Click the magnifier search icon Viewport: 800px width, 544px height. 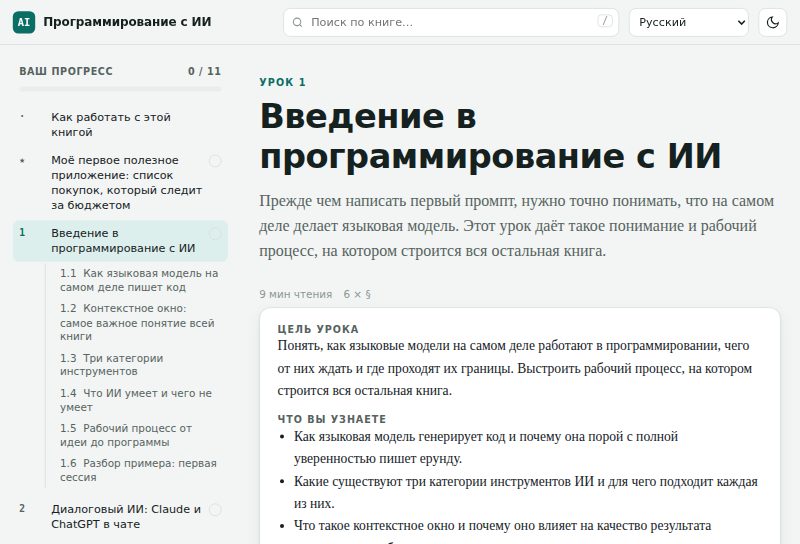click(x=297, y=22)
